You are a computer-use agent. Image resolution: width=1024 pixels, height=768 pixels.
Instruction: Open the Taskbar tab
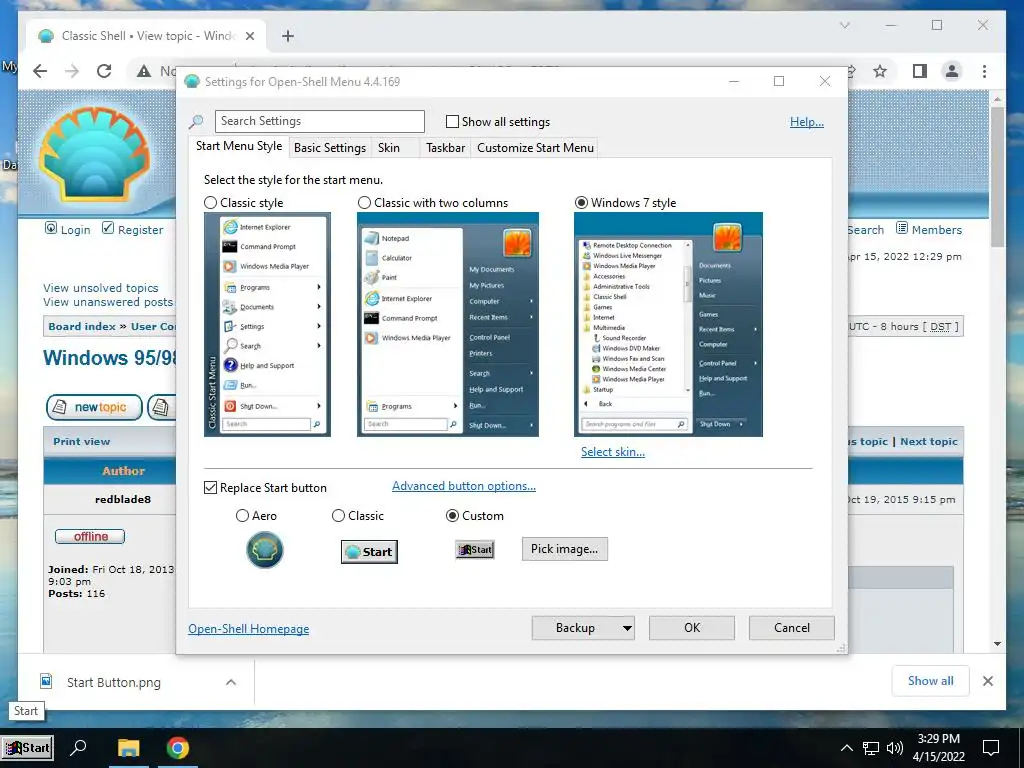pyautogui.click(x=445, y=148)
